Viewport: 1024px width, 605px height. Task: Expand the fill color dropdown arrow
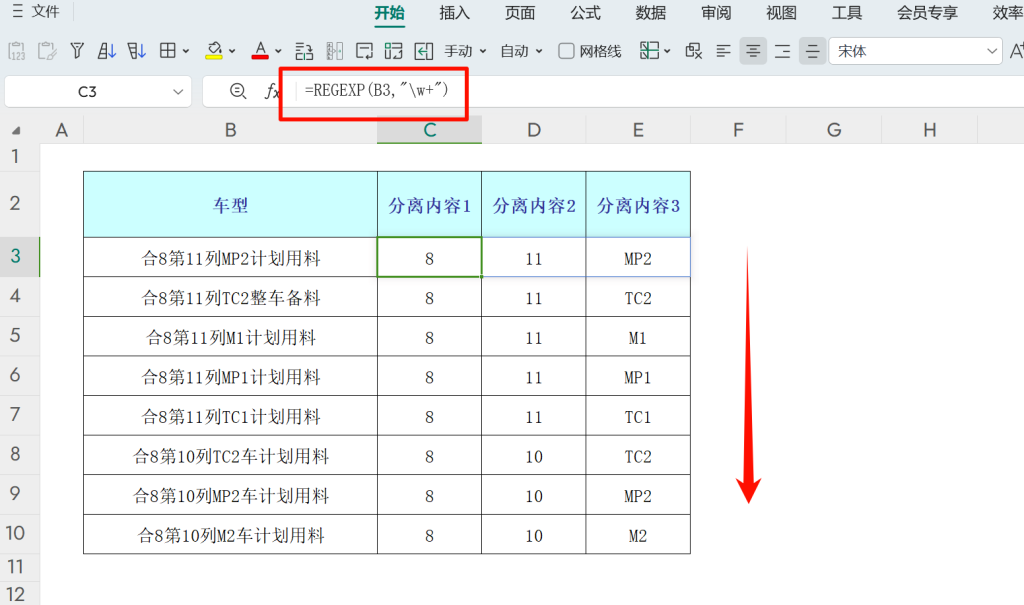232,51
